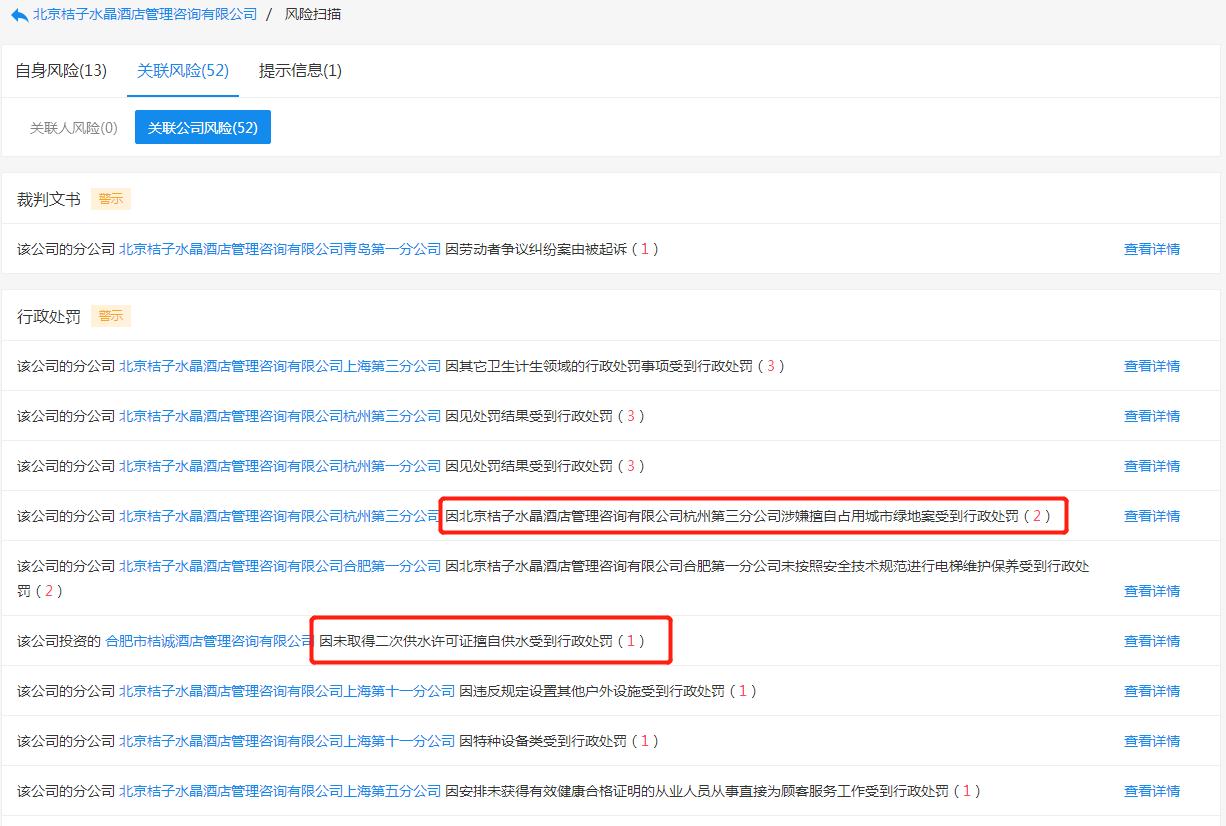Show the 关联人风险(0) list

73,128
